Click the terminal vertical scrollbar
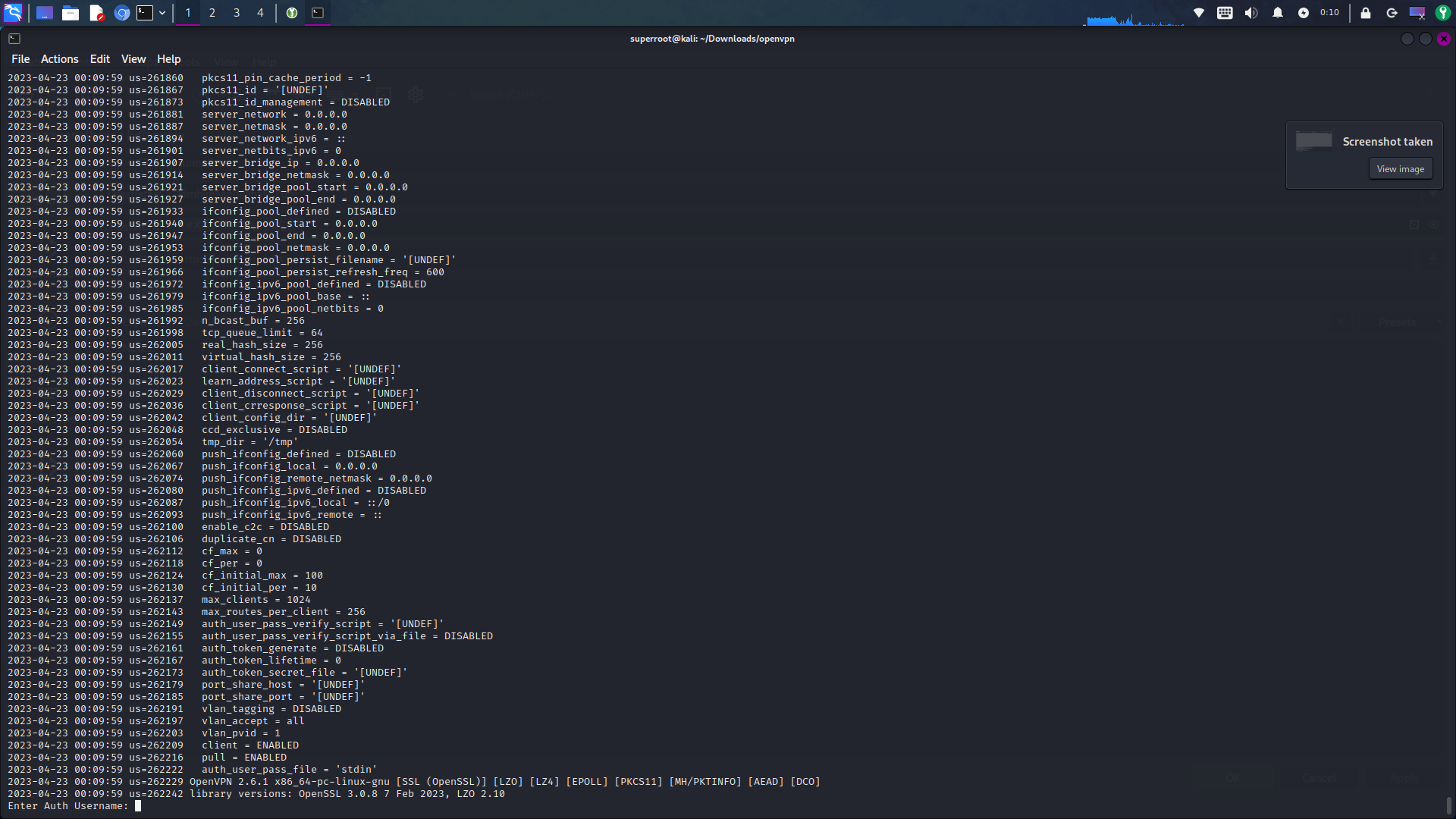 (1448, 804)
